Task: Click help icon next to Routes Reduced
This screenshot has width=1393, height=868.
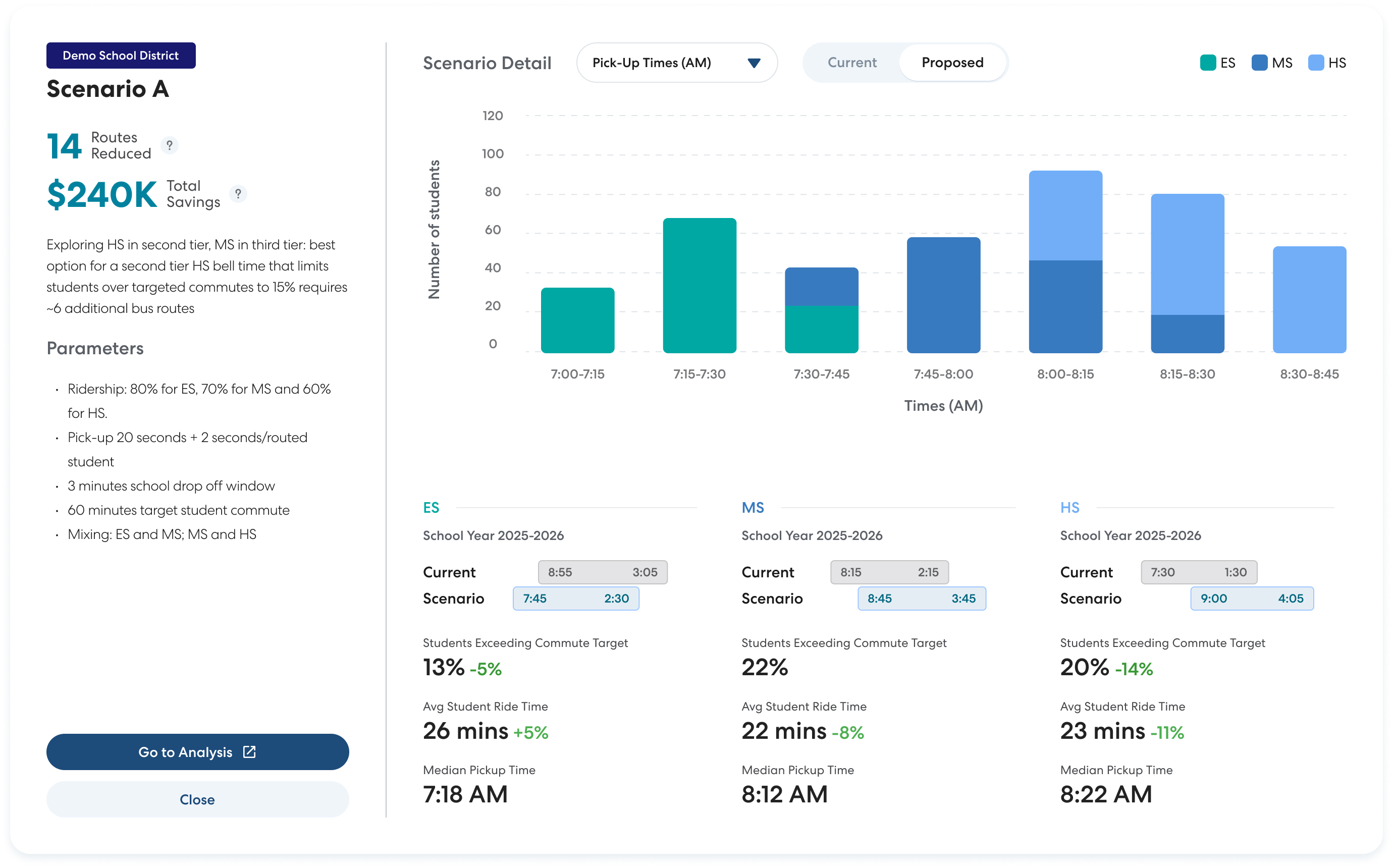Action: pyautogui.click(x=169, y=145)
